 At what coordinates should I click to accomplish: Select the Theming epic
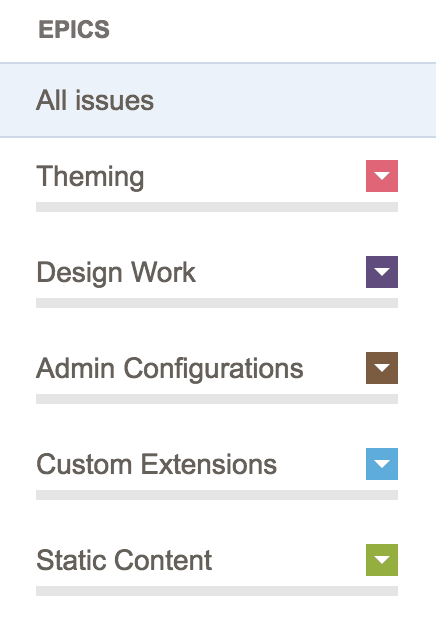(90, 177)
